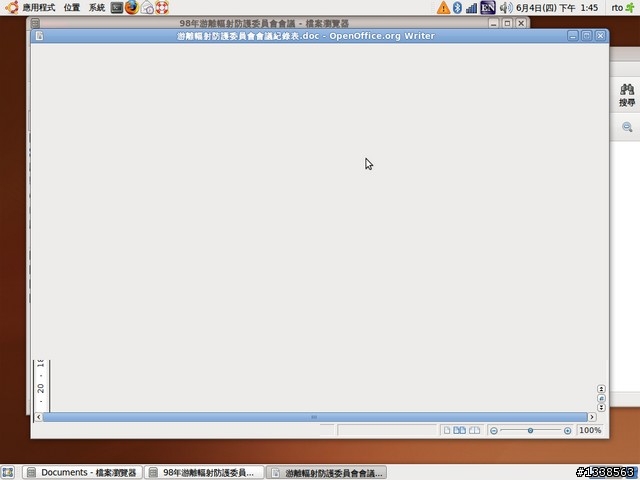Close the 檔案瀏覽器 background window
Viewport: 640px width, 480px height.
coord(521,23)
